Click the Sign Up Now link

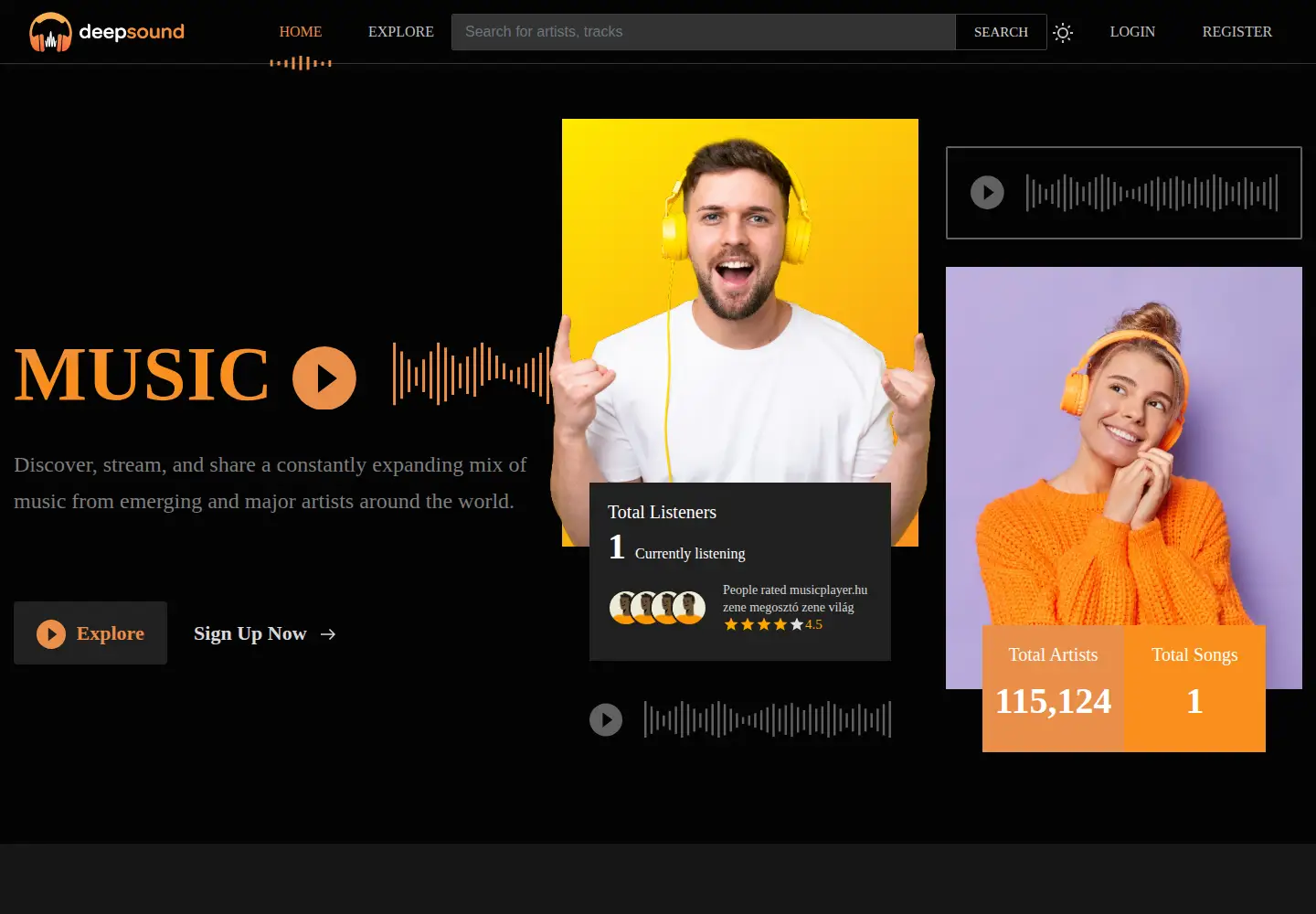click(265, 633)
